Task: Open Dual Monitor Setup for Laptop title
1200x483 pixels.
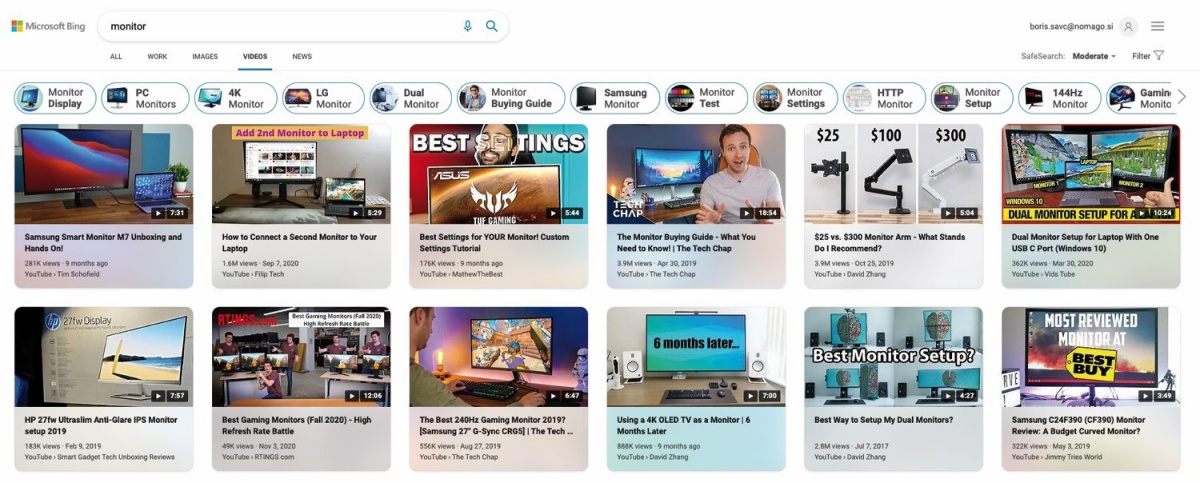Action: [x=1086, y=242]
